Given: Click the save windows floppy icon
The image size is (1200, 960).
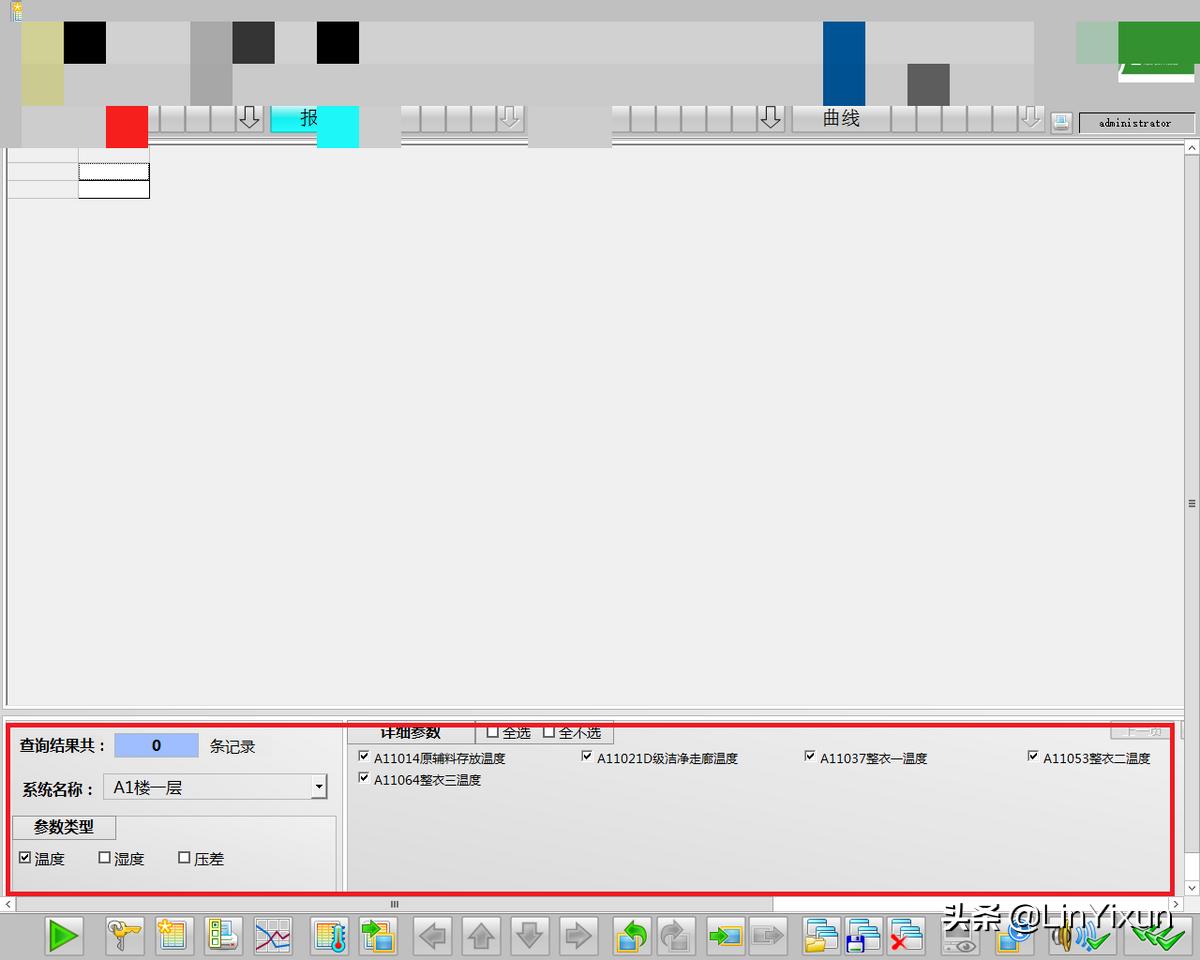Looking at the screenshot, I should point(864,936).
